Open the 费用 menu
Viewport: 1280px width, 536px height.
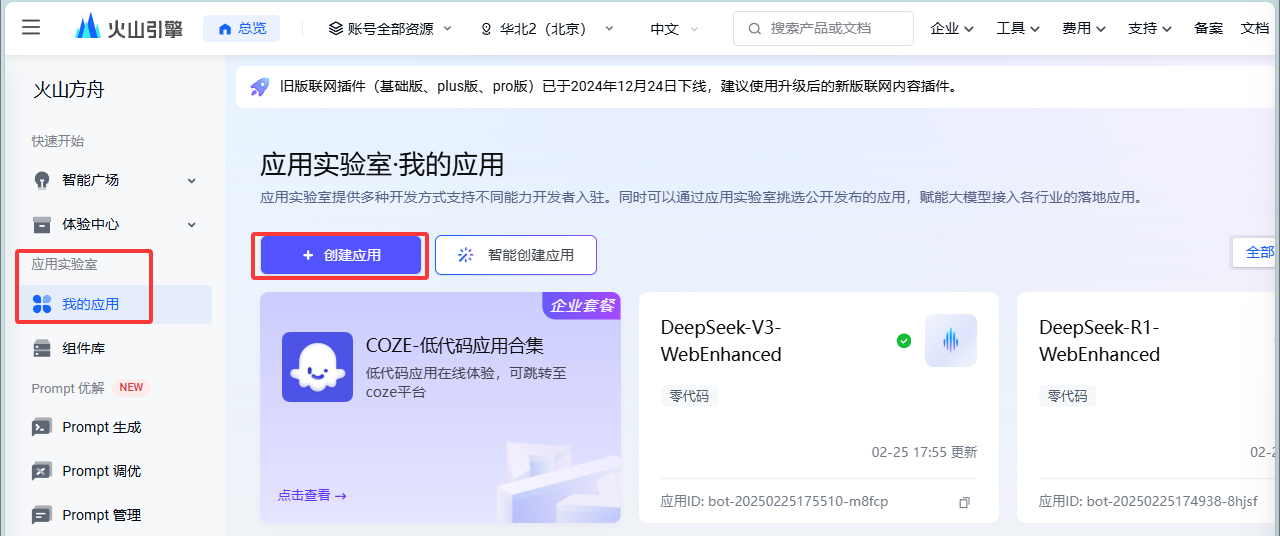coord(1084,28)
